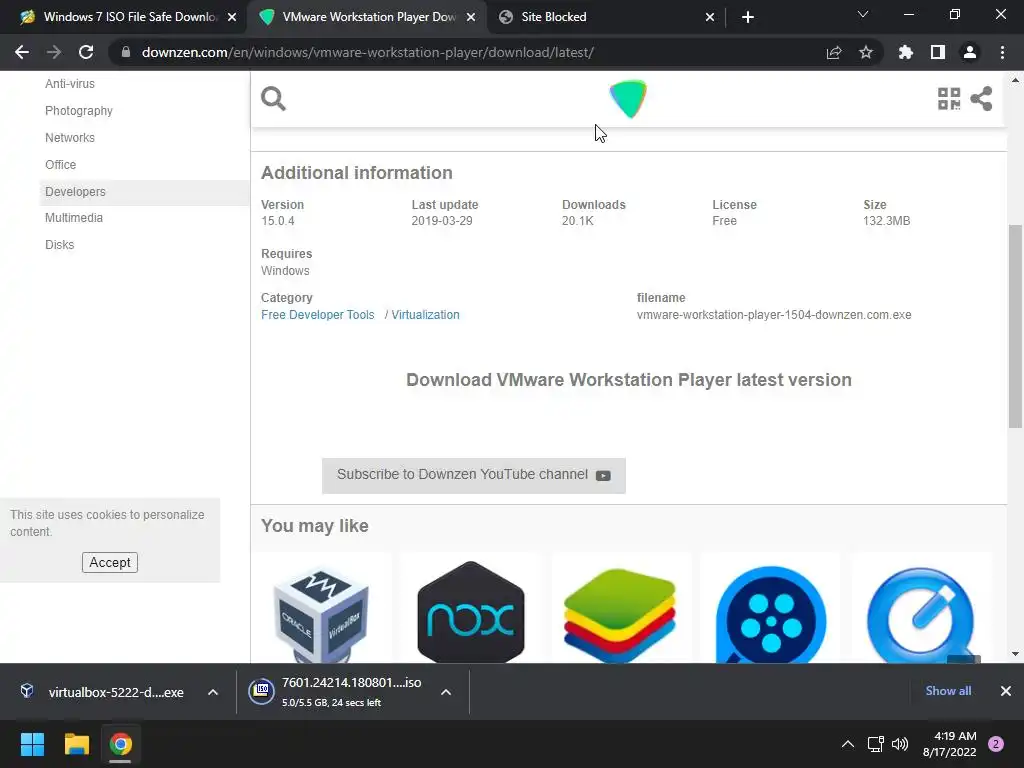Click the page vertical scrollbar thumb

click(1015, 326)
